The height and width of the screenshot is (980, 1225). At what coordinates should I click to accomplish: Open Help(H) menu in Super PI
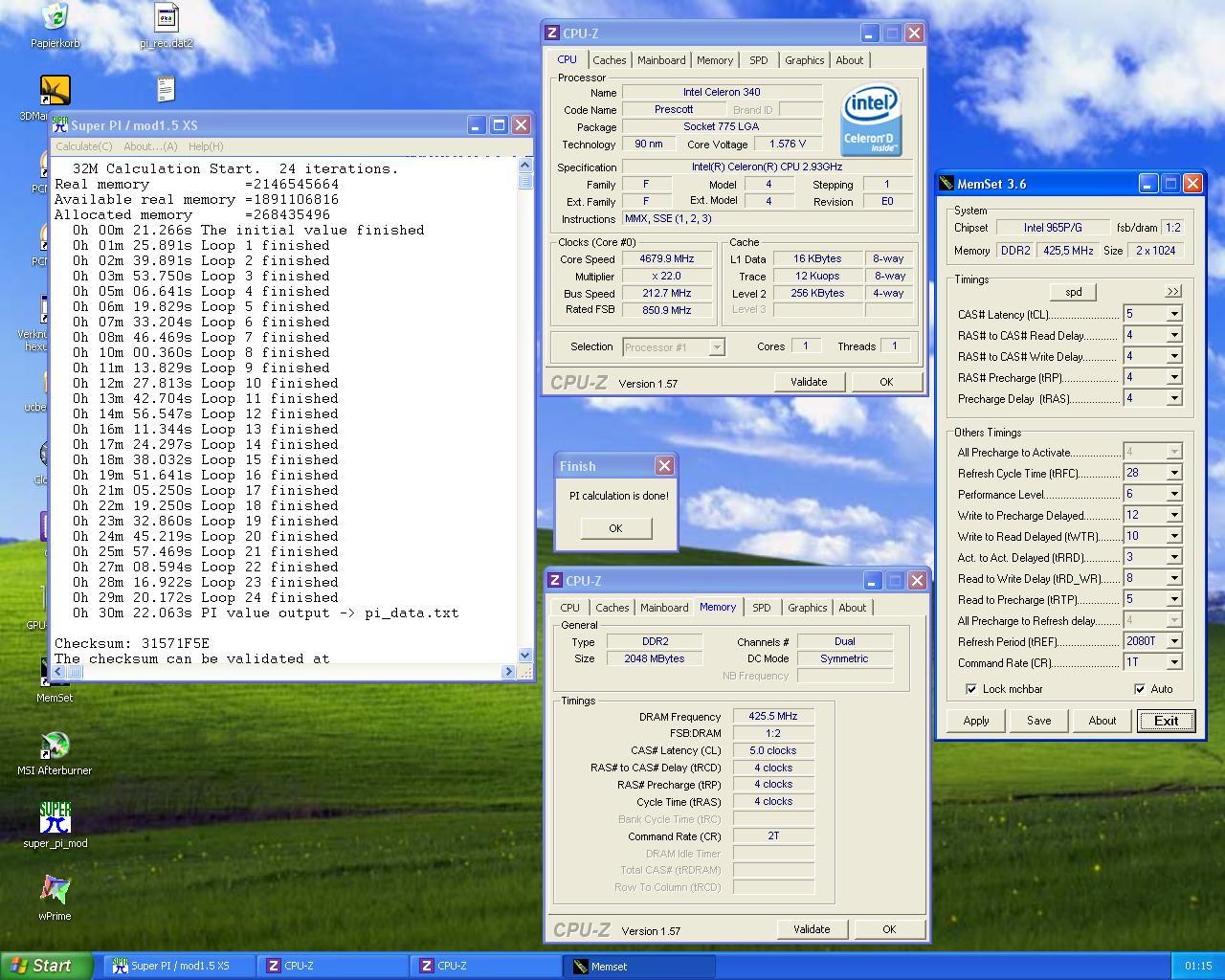tap(206, 146)
